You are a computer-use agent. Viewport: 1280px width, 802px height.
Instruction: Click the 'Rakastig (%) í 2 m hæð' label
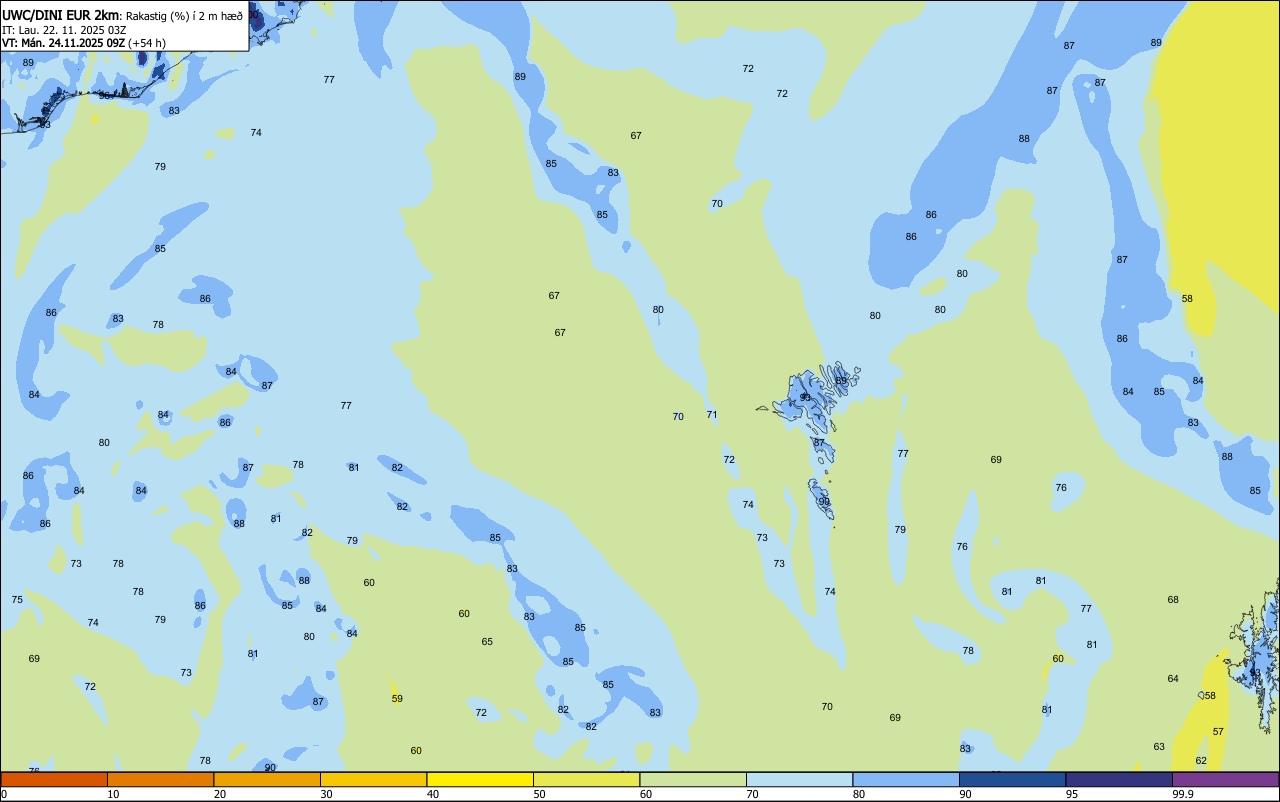point(184,15)
